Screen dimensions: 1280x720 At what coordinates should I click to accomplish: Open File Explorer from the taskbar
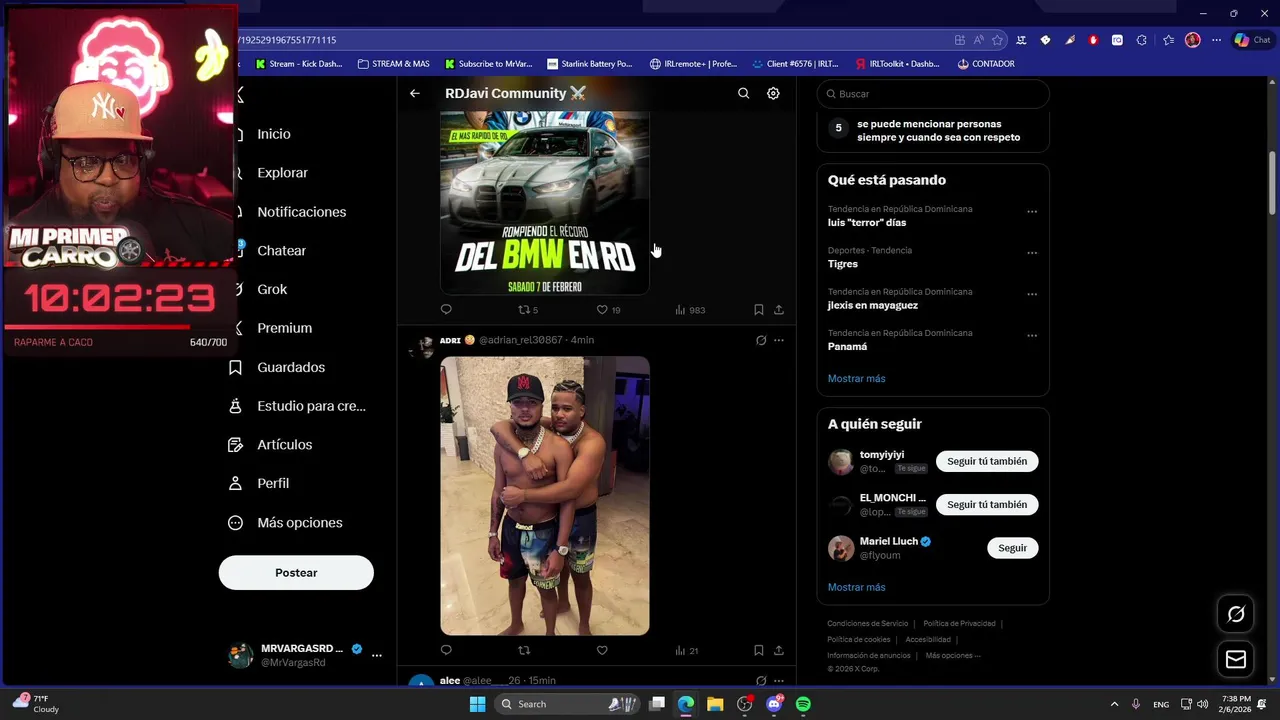coord(715,704)
